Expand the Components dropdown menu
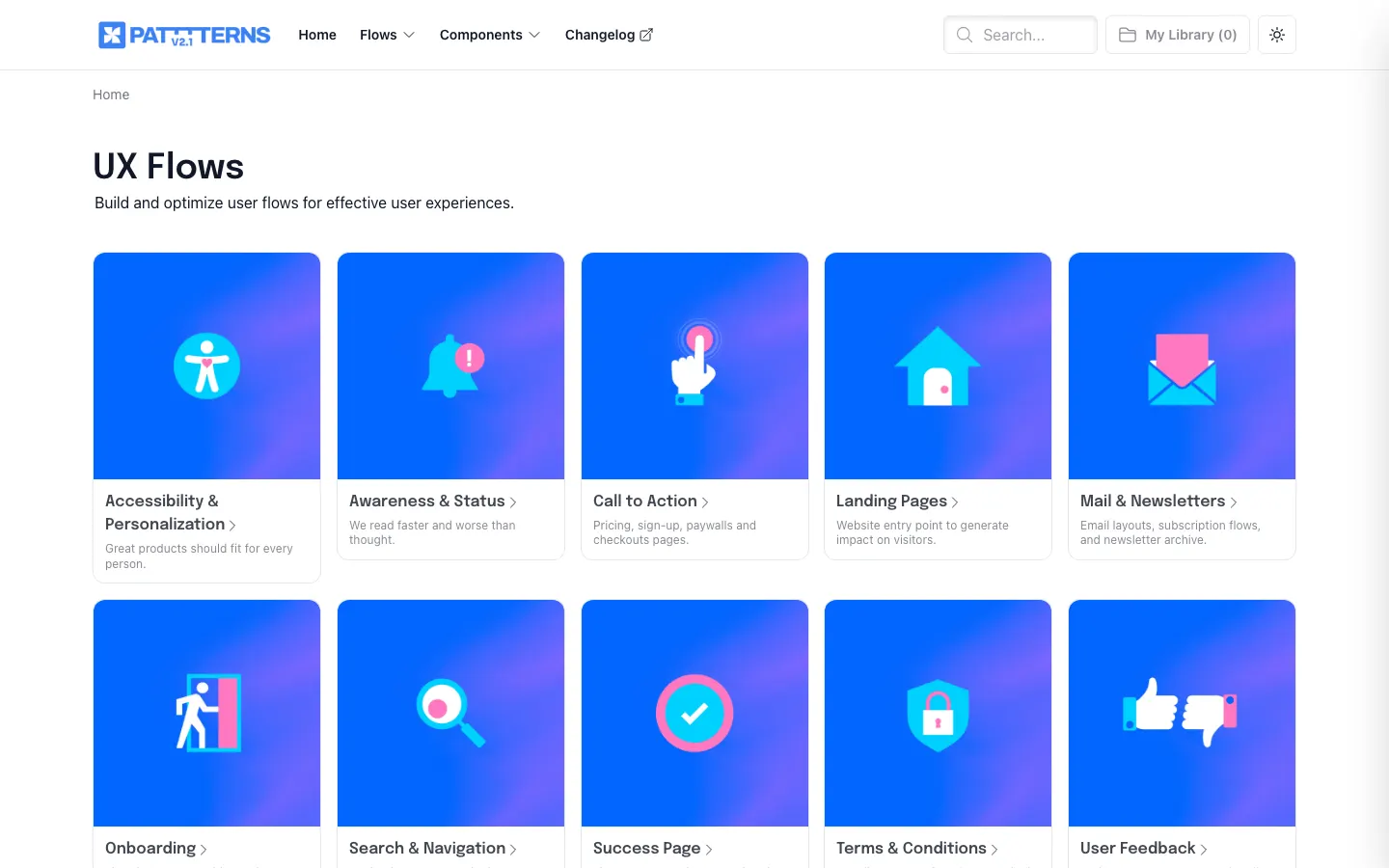 (489, 35)
